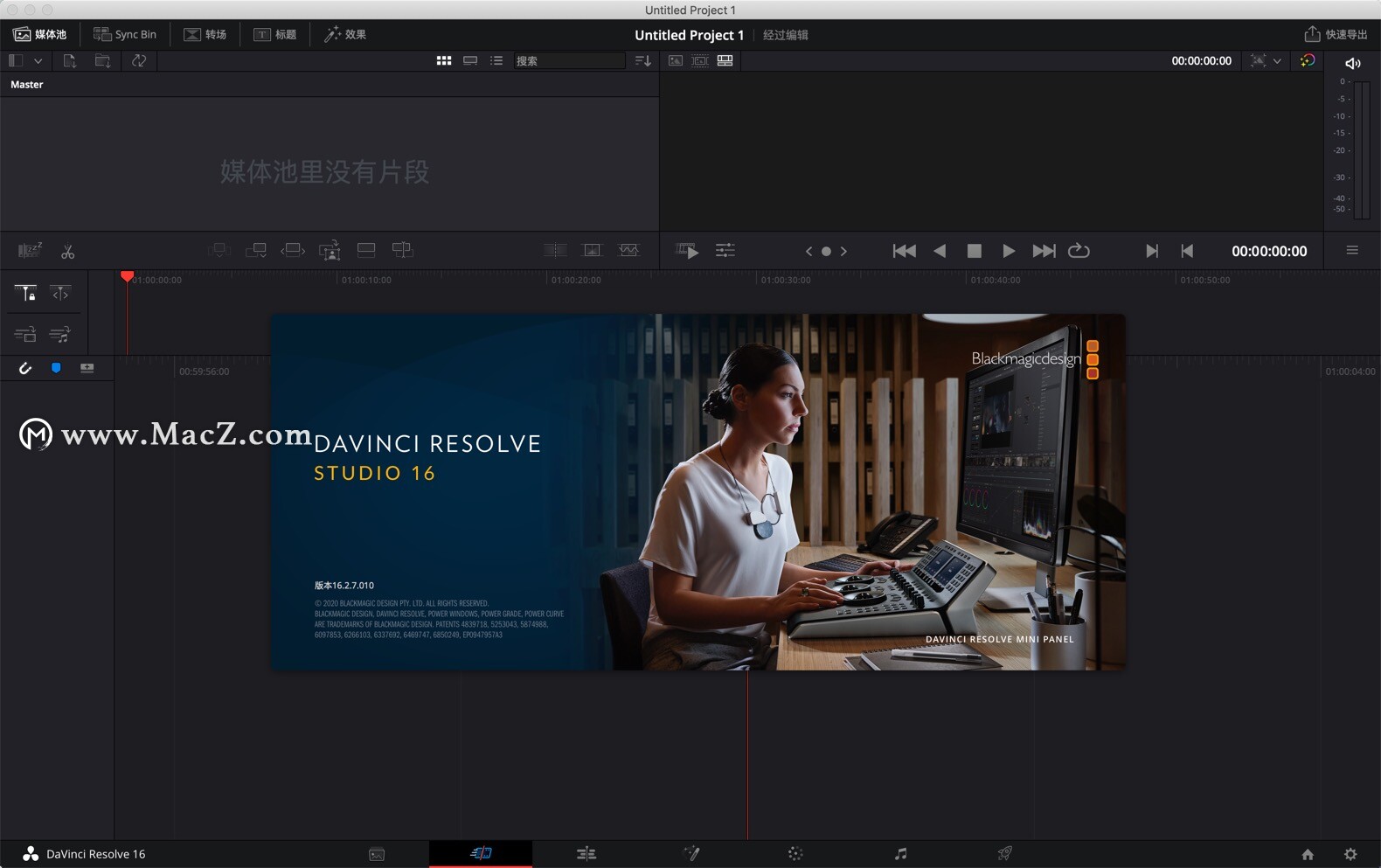Toggle bypass color grades and effects

(1308, 60)
